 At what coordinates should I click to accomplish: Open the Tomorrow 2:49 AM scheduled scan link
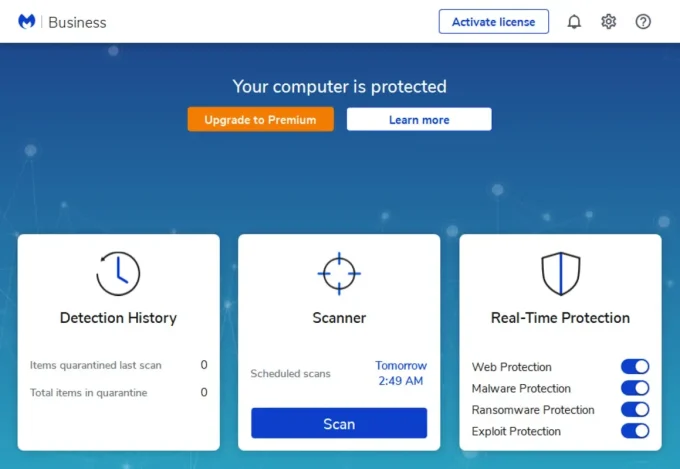click(401, 373)
